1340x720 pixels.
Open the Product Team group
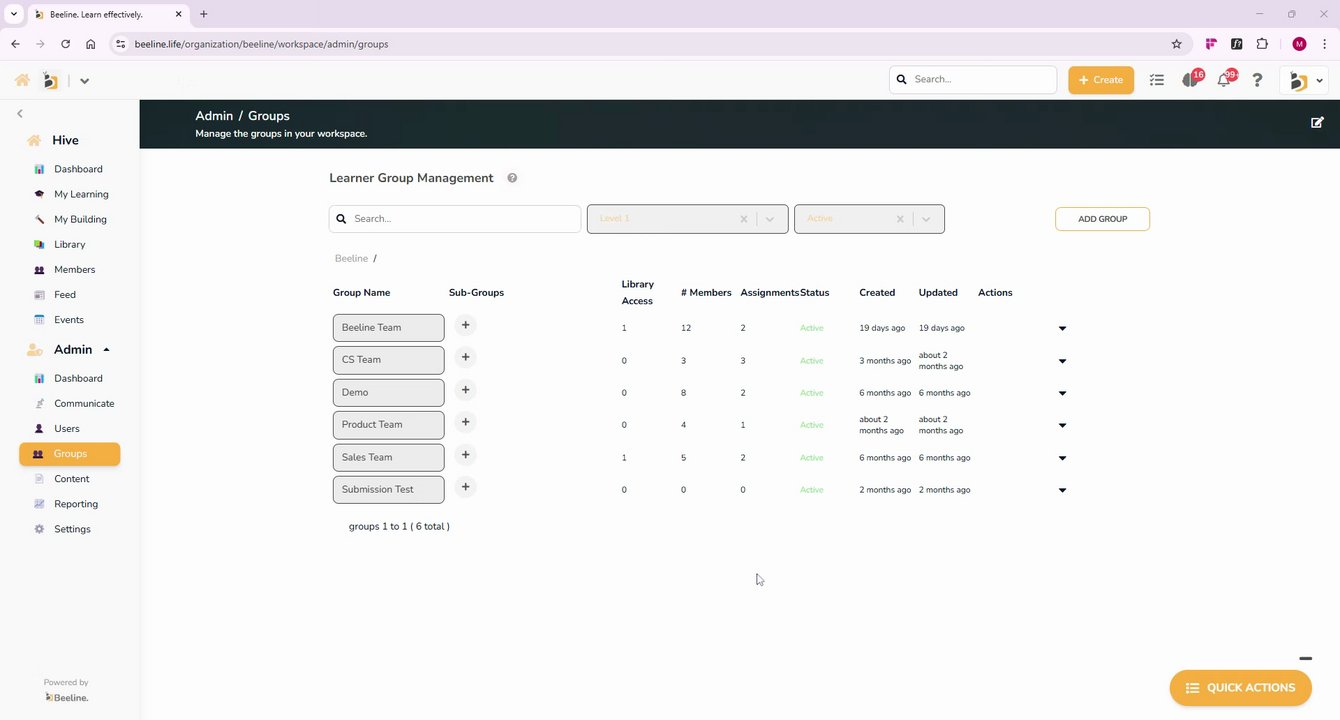[388, 425]
